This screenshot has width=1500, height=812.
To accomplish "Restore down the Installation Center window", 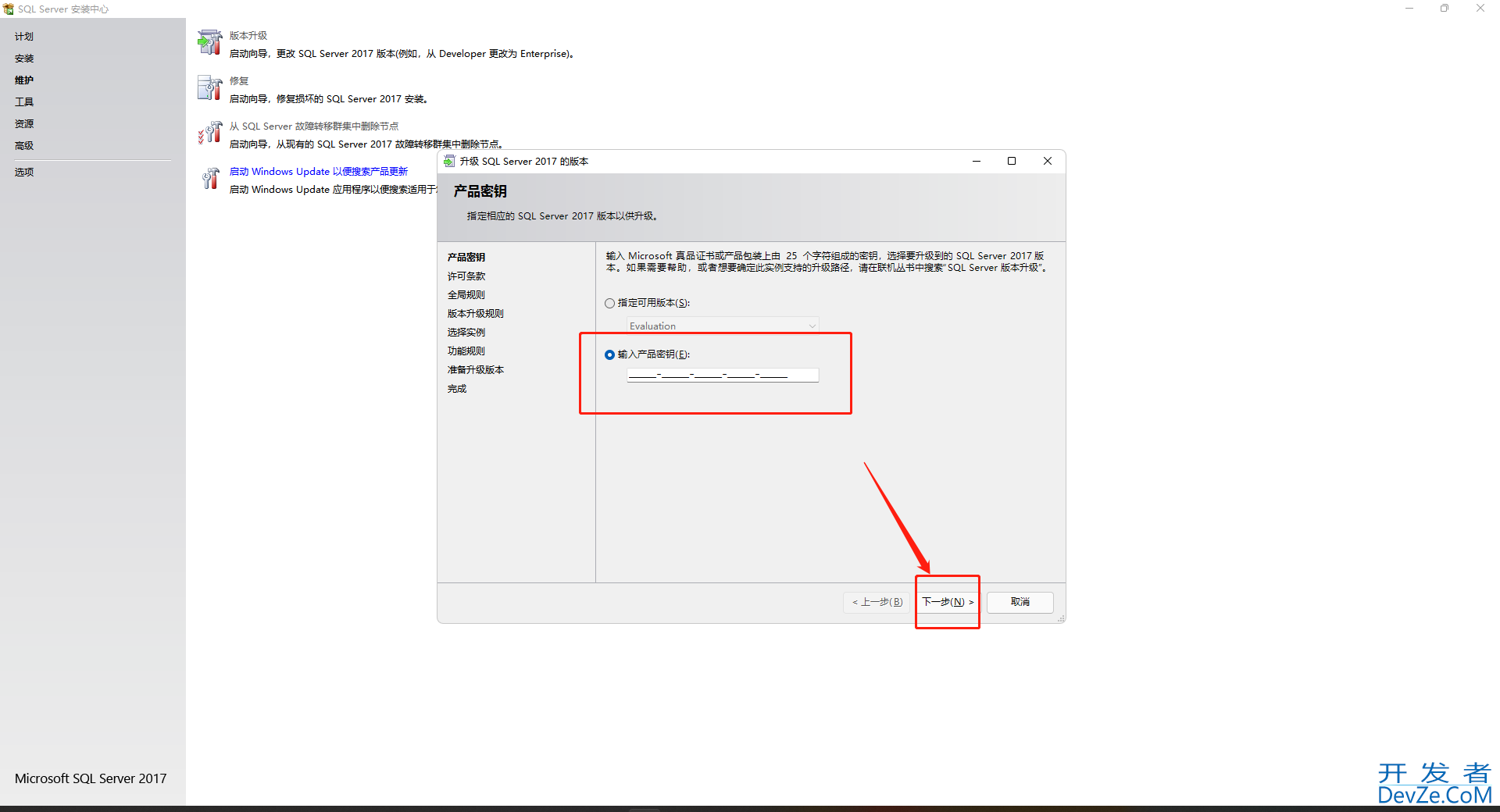I will [x=1445, y=9].
